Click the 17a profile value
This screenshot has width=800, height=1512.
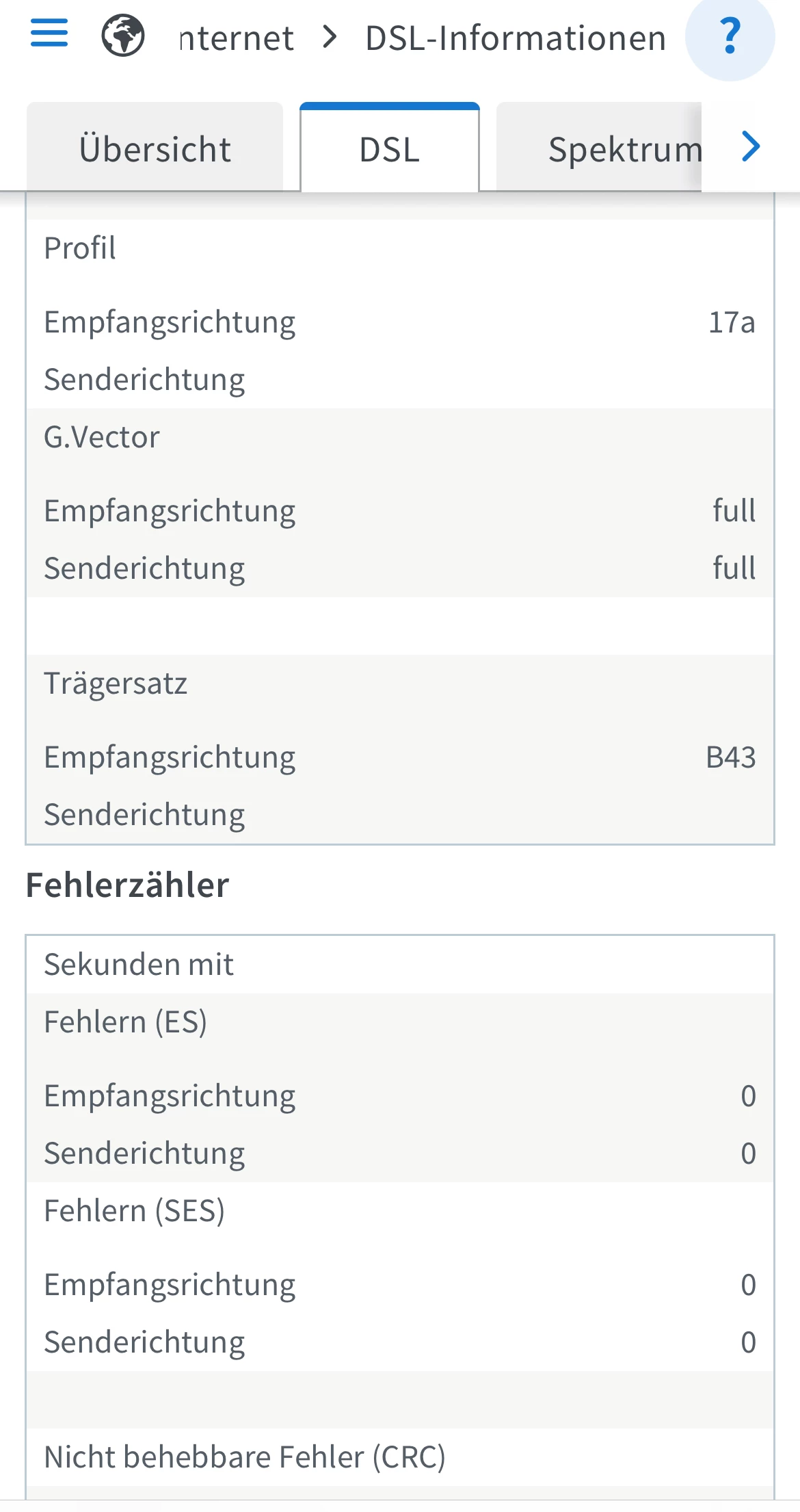[x=731, y=322]
